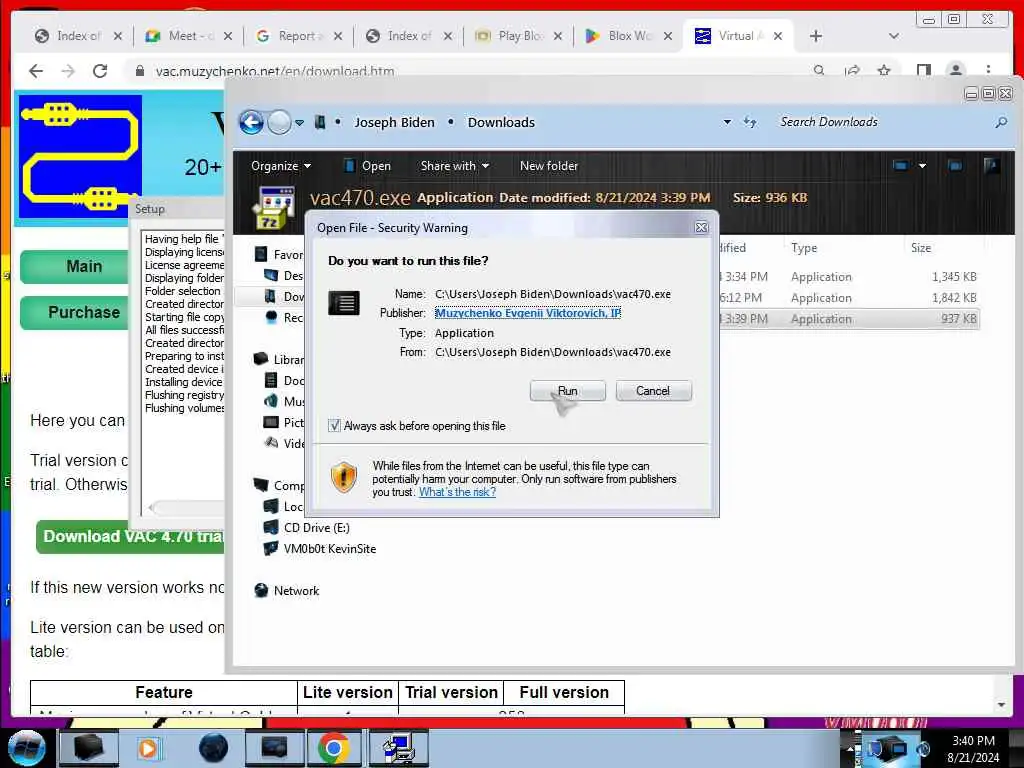Click Download VAC 4.70 trial button
Image resolution: width=1024 pixels, height=768 pixels.
(131, 536)
